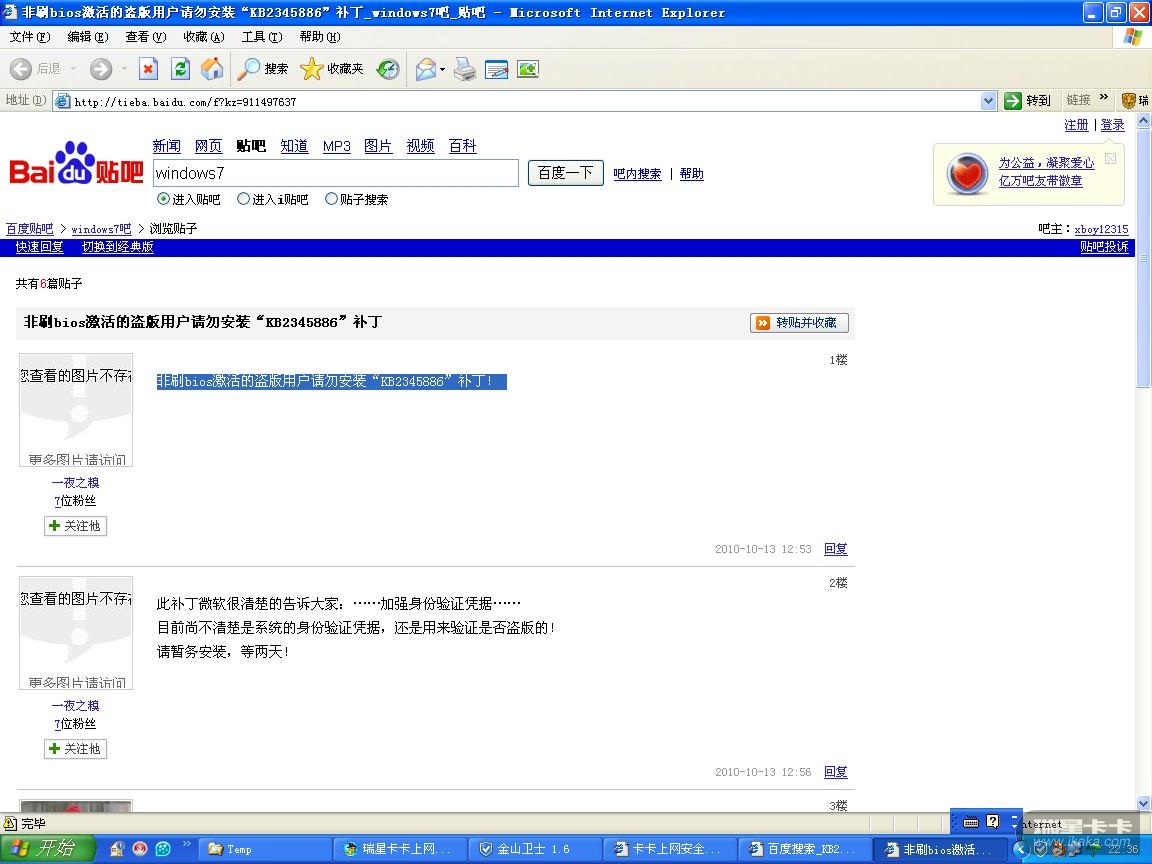Switch to 知道 Baidu tab link
1152x864 pixels.
(294, 146)
